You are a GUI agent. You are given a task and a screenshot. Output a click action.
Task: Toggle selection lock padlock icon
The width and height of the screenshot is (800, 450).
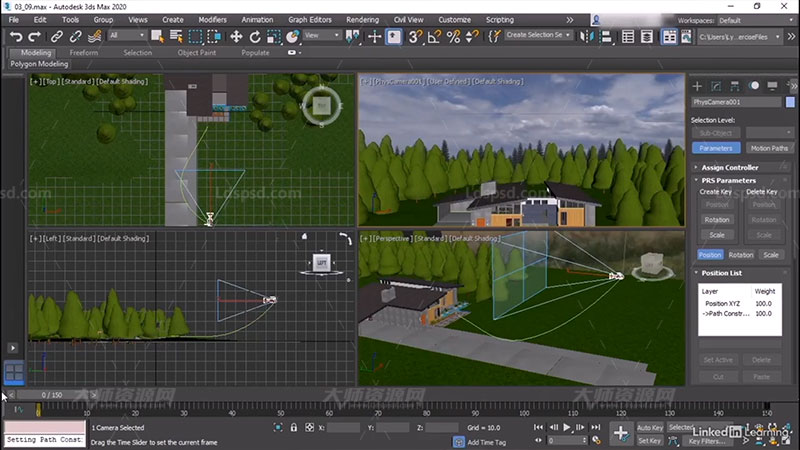pyautogui.click(x=294, y=428)
